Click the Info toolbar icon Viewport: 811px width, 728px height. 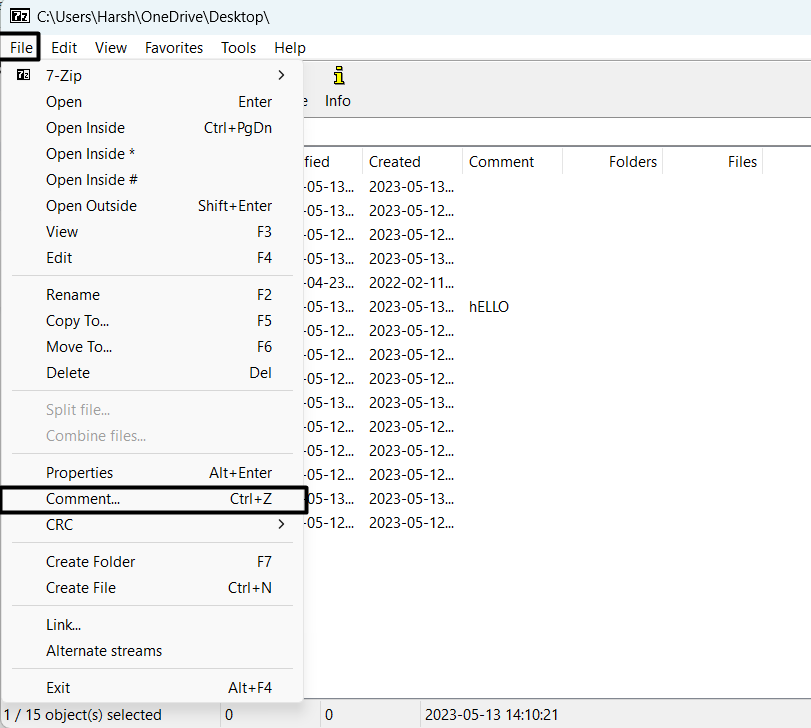pyautogui.click(x=338, y=87)
